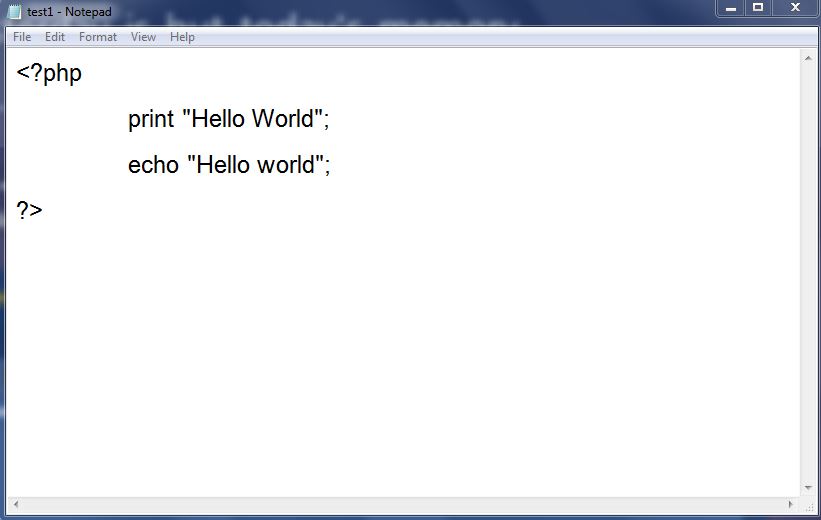Click the Notepad icon in title bar

[15, 12]
